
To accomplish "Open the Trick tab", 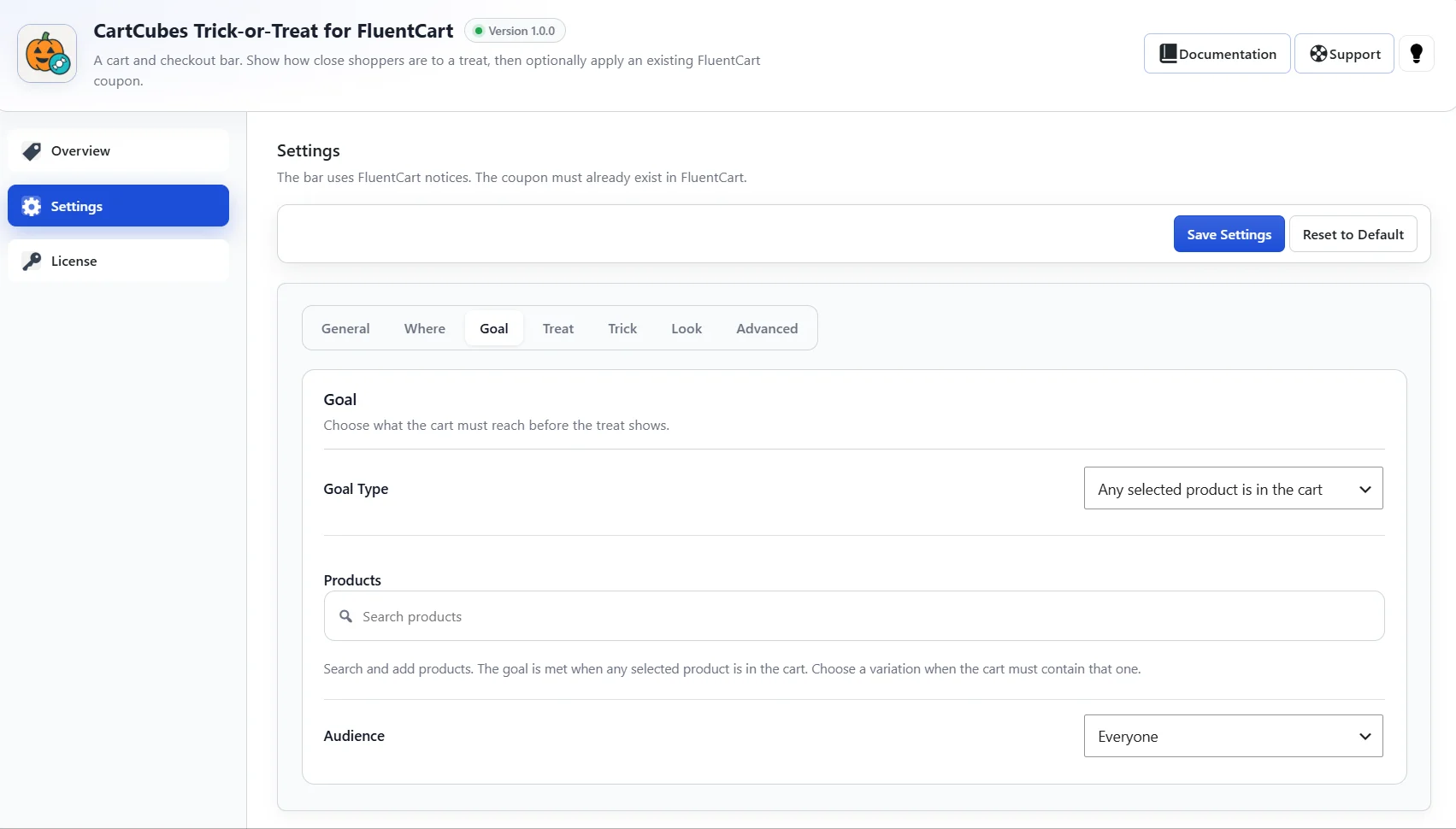I will point(622,328).
